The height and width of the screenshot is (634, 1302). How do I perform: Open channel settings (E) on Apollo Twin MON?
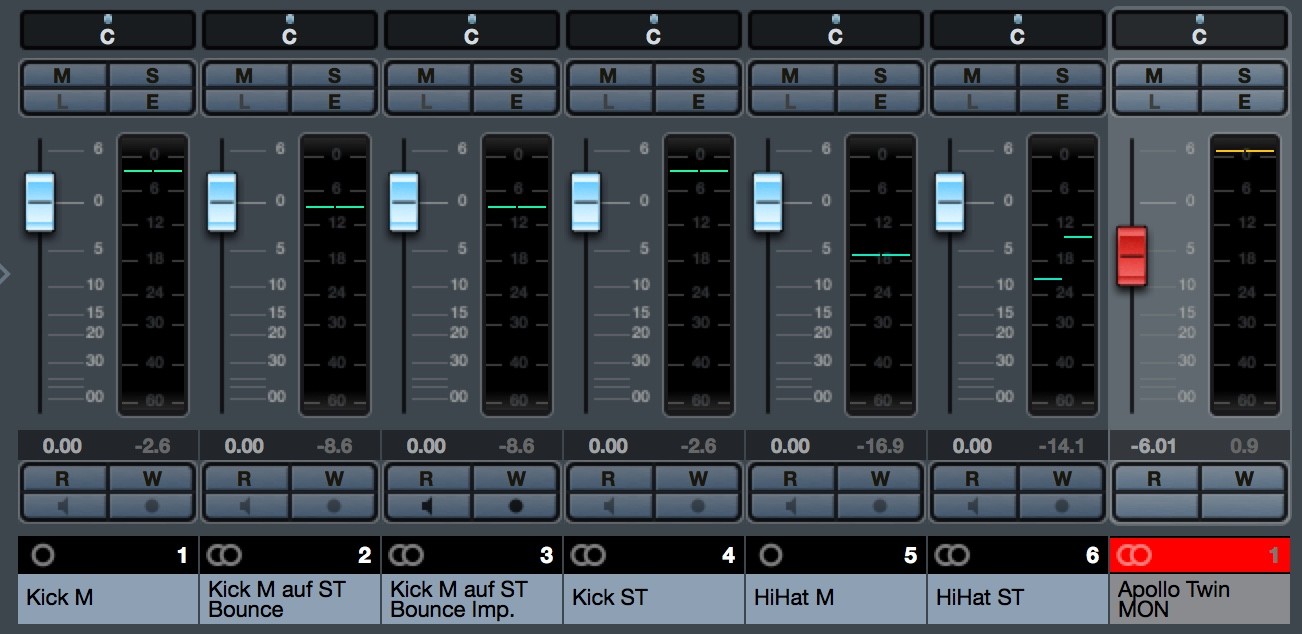pos(1244,101)
